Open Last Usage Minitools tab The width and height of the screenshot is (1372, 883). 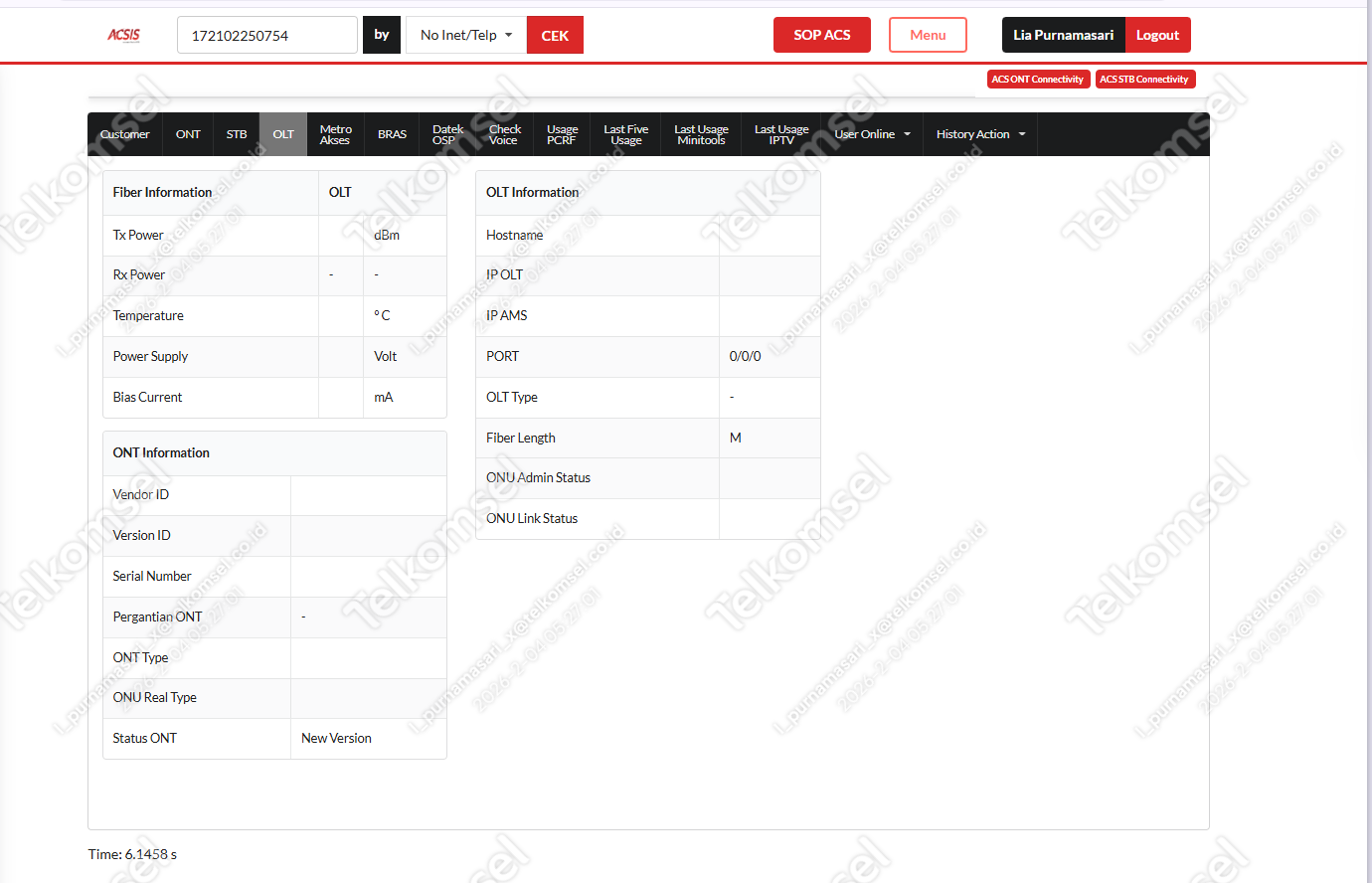coord(701,134)
